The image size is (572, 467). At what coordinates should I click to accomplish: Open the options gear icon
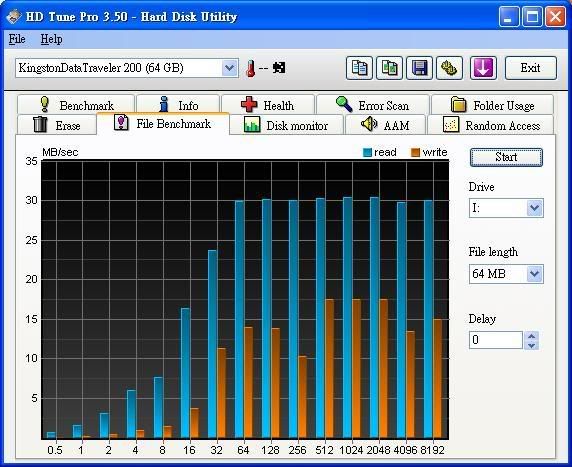point(449,68)
